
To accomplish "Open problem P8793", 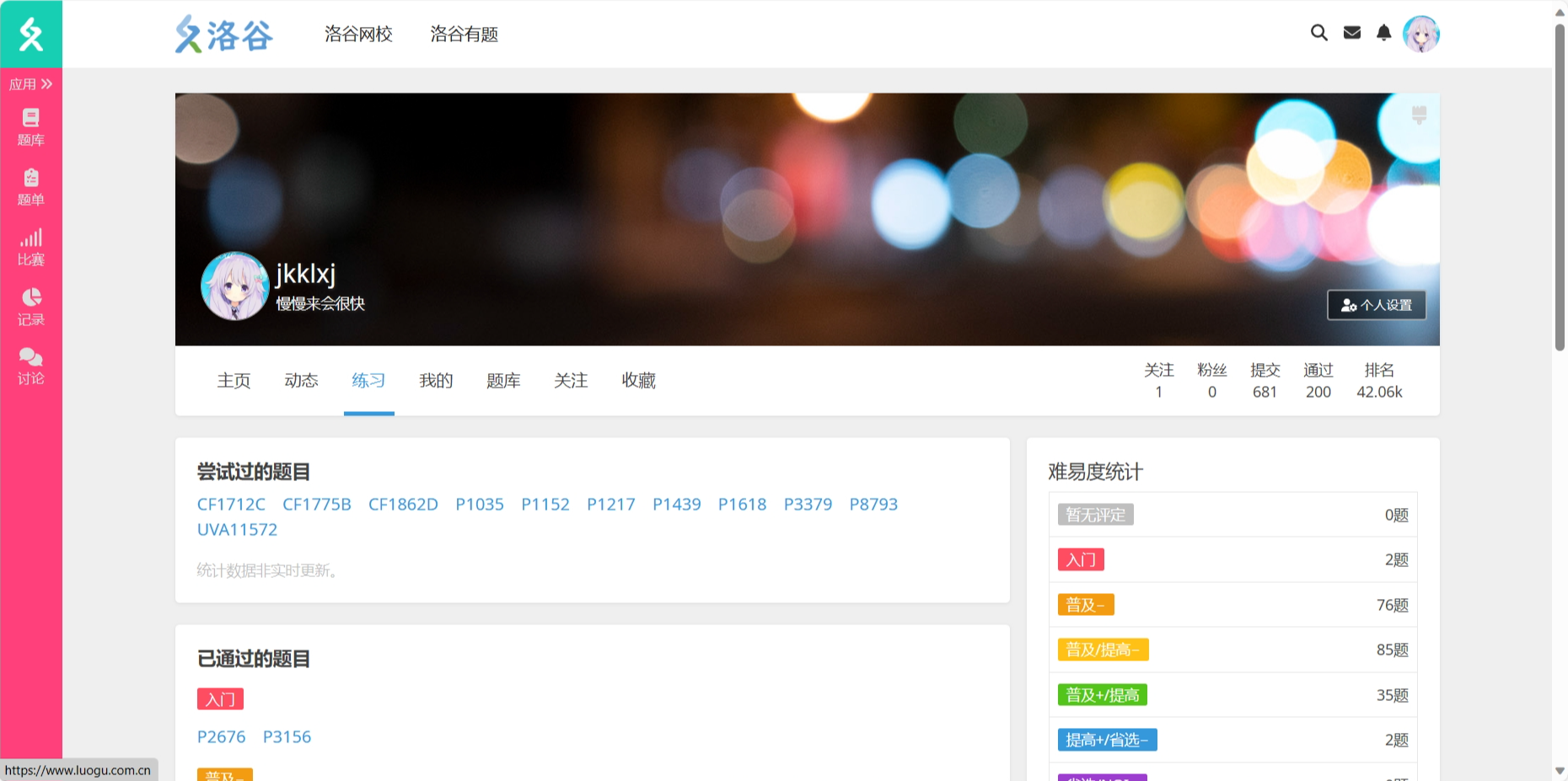I will 874,505.
